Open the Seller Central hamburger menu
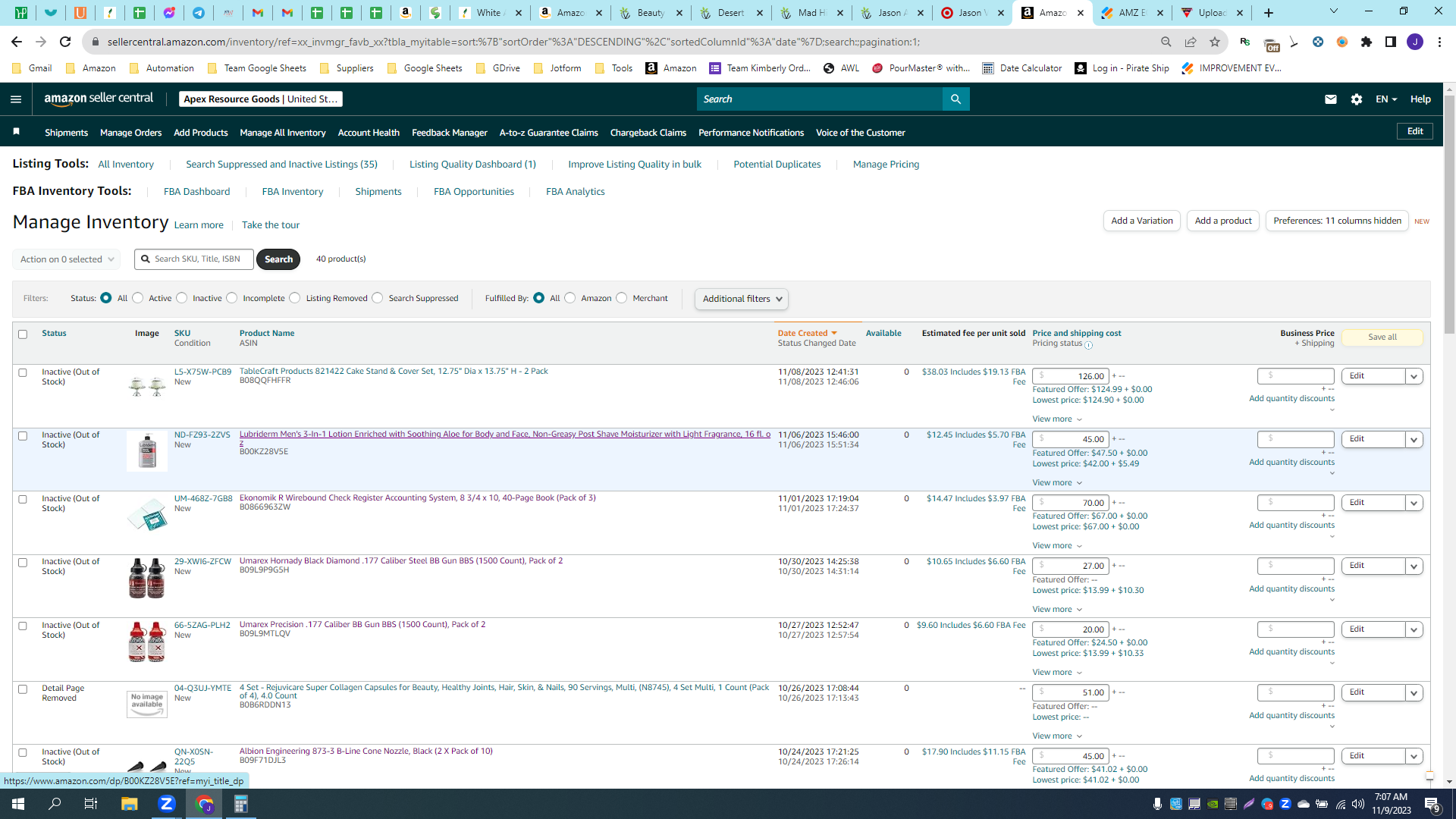Screen dimensions: 1456x819 click(x=16, y=99)
